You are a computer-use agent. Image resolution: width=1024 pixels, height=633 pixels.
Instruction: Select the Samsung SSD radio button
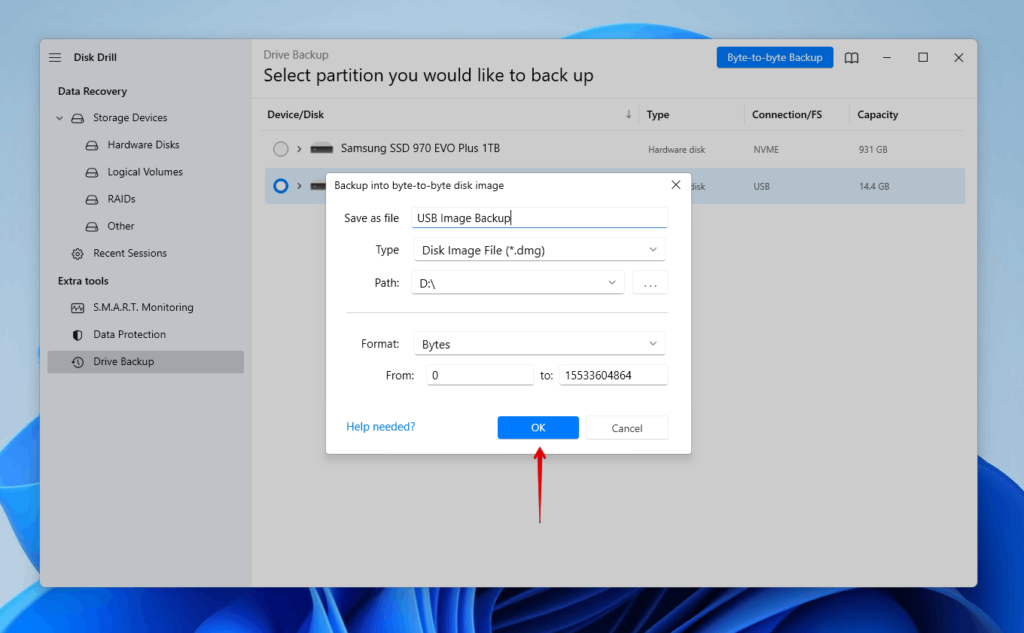click(x=280, y=148)
